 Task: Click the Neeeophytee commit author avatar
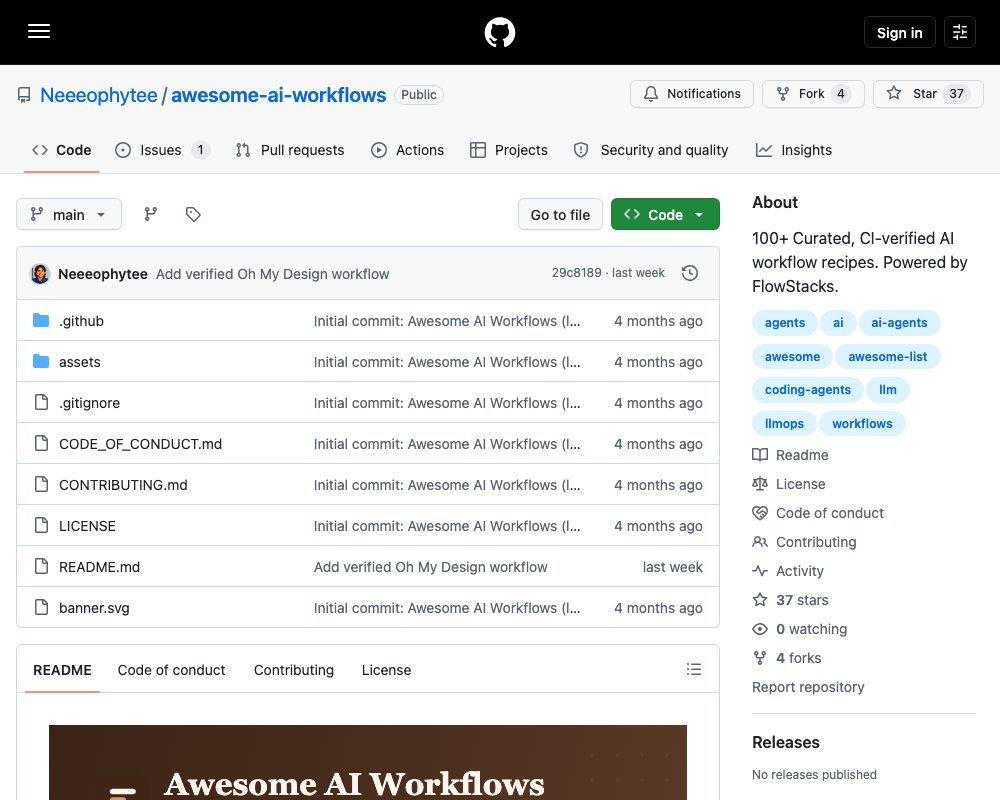(40, 274)
